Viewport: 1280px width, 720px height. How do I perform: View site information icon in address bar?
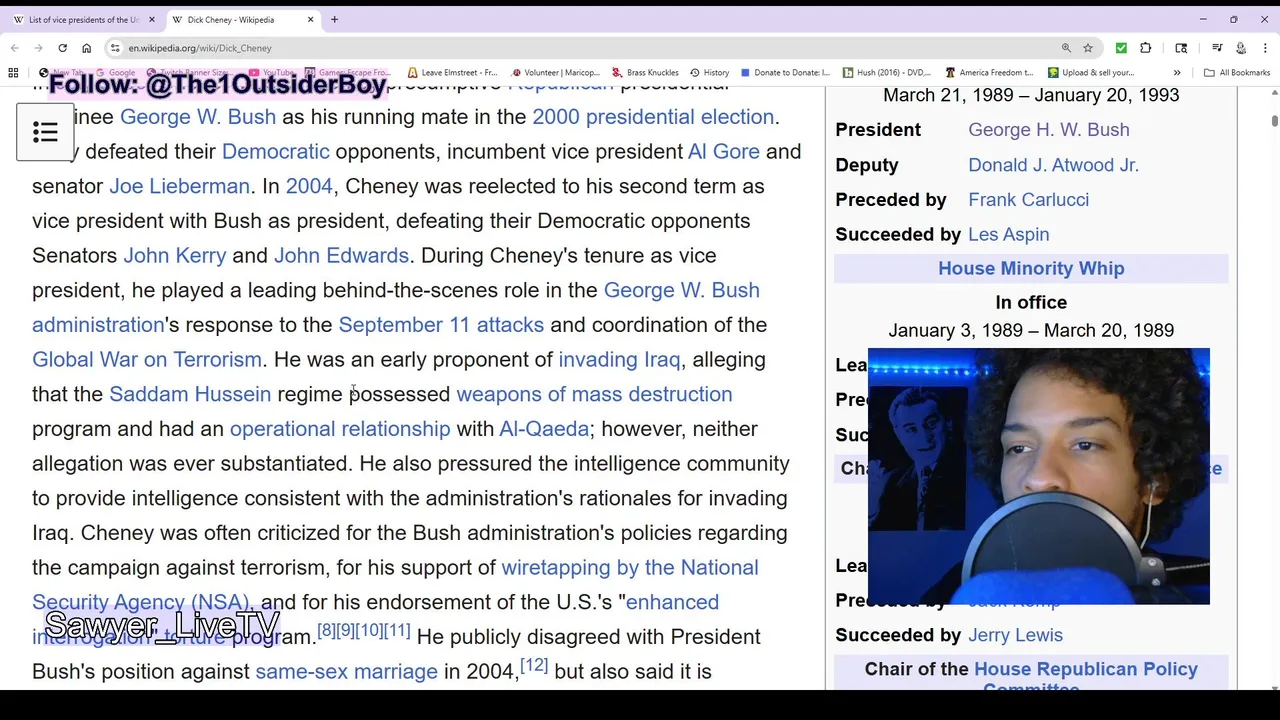[x=116, y=48]
